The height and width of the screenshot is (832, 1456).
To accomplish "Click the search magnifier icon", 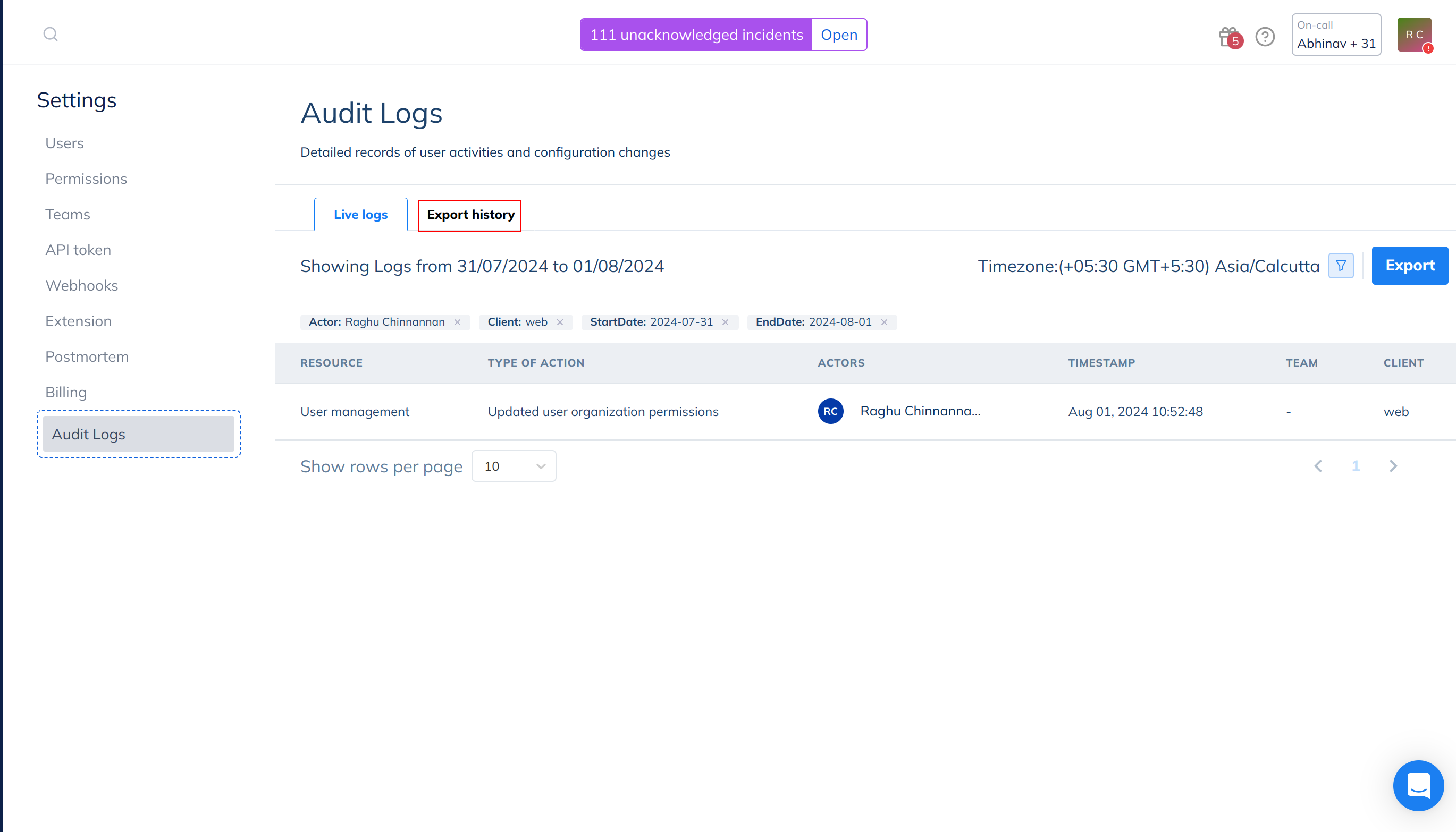I will (x=51, y=35).
